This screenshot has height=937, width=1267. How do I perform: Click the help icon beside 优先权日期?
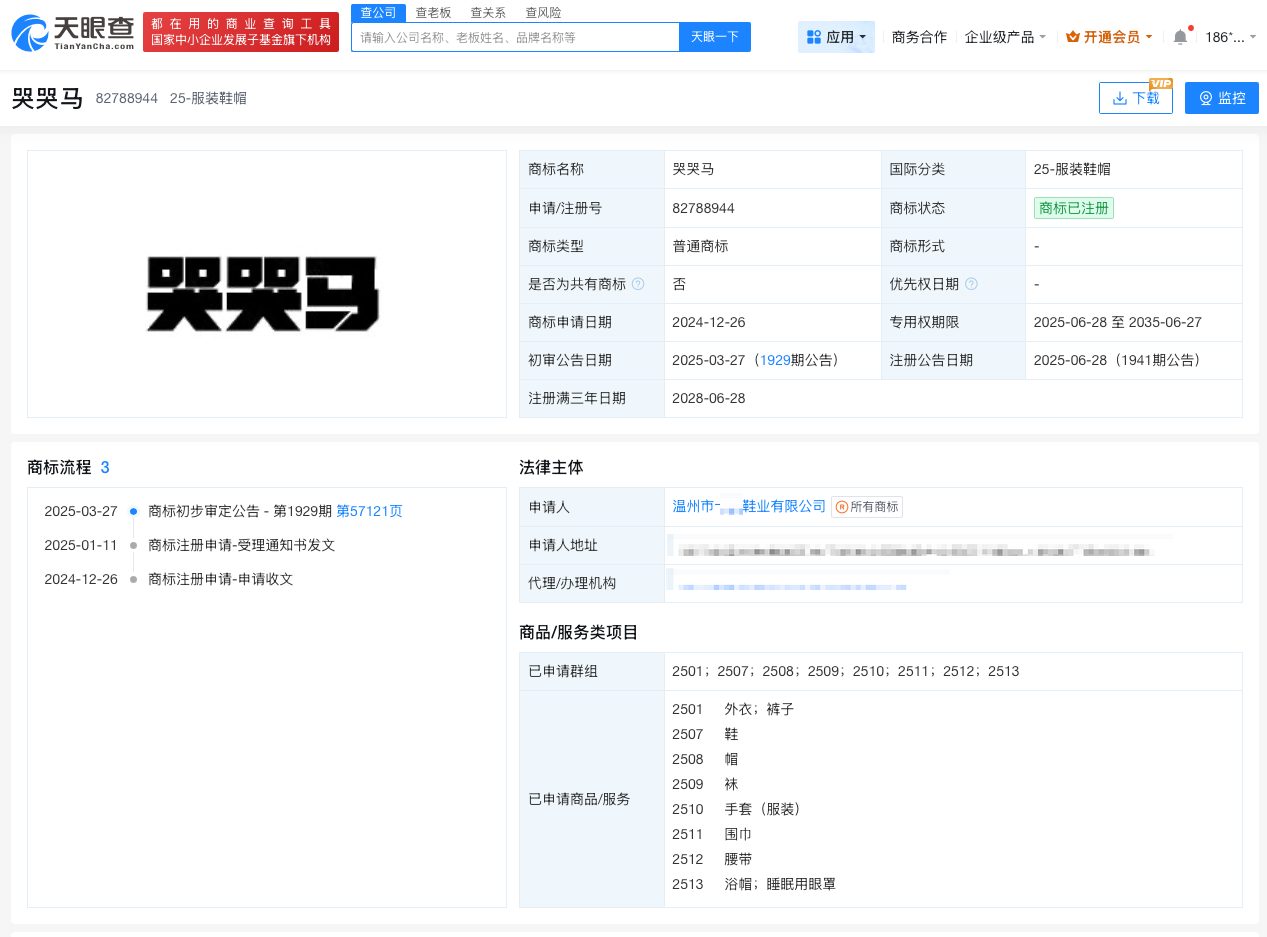[969, 284]
